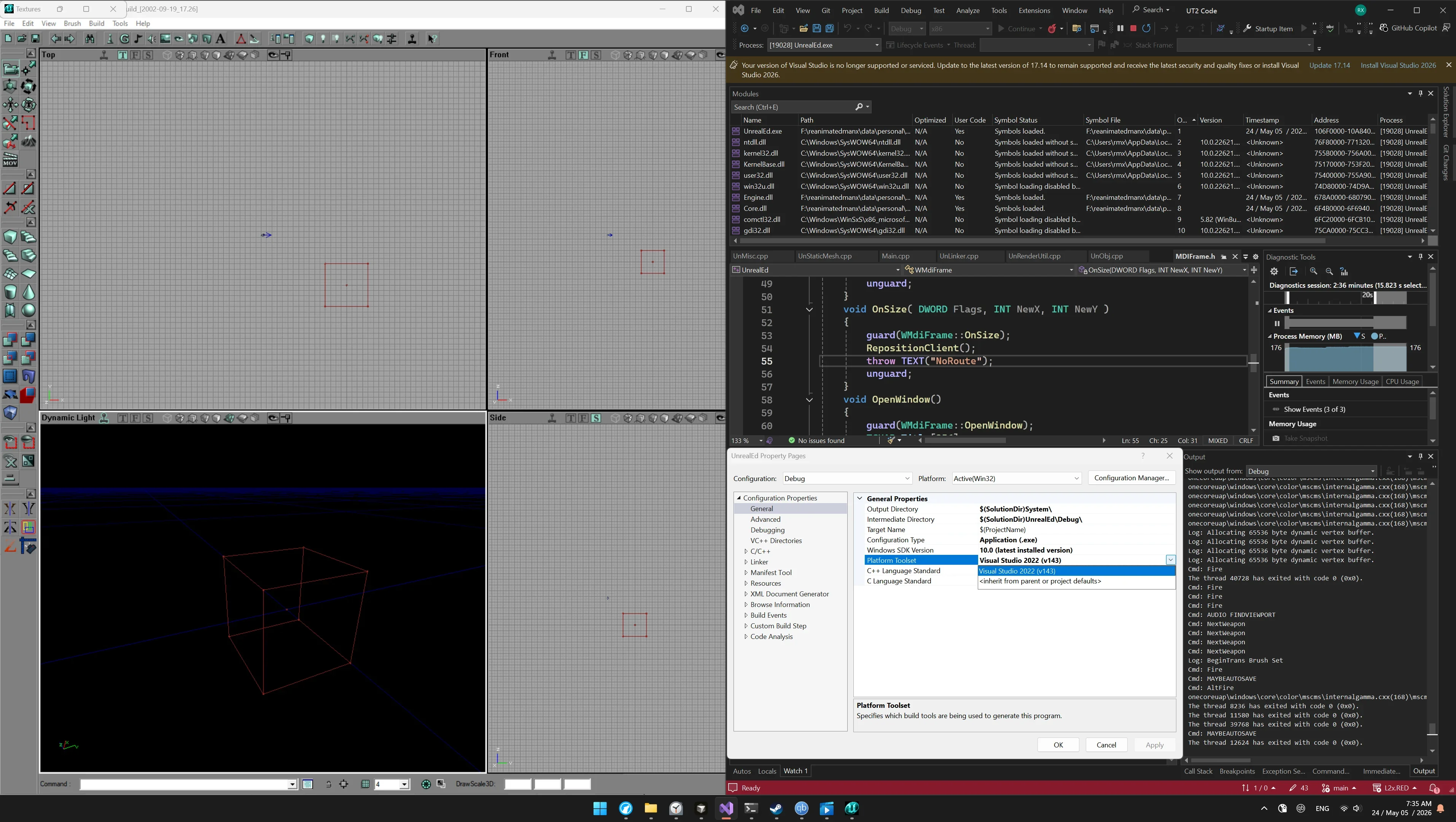Viewport: 1456px width, 822px height.
Task: Open the Windows Start menu
Action: coord(600,808)
